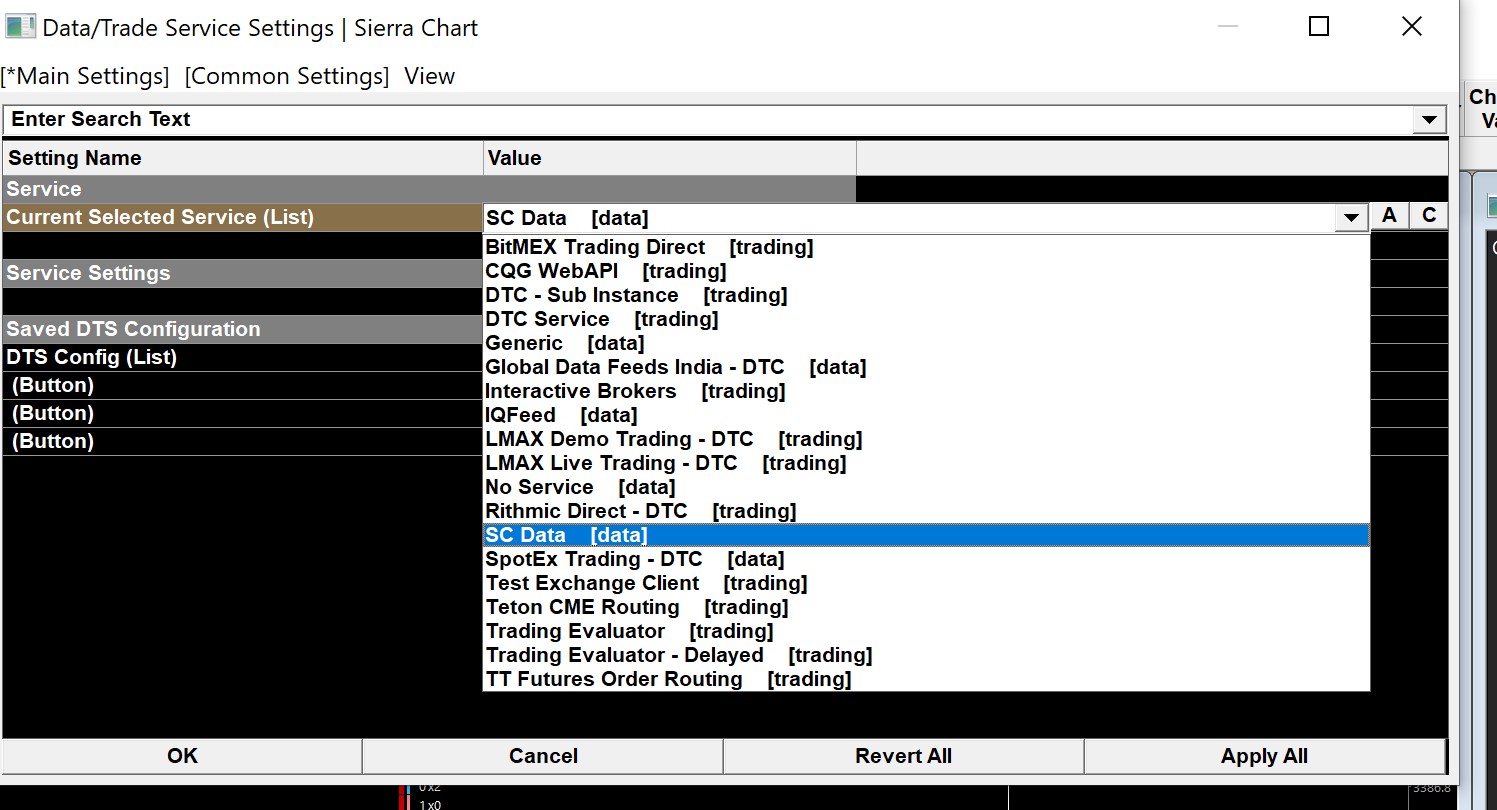The height and width of the screenshot is (810, 1497).
Task: Select Interactive Brokers service
Action: click(x=926, y=391)
